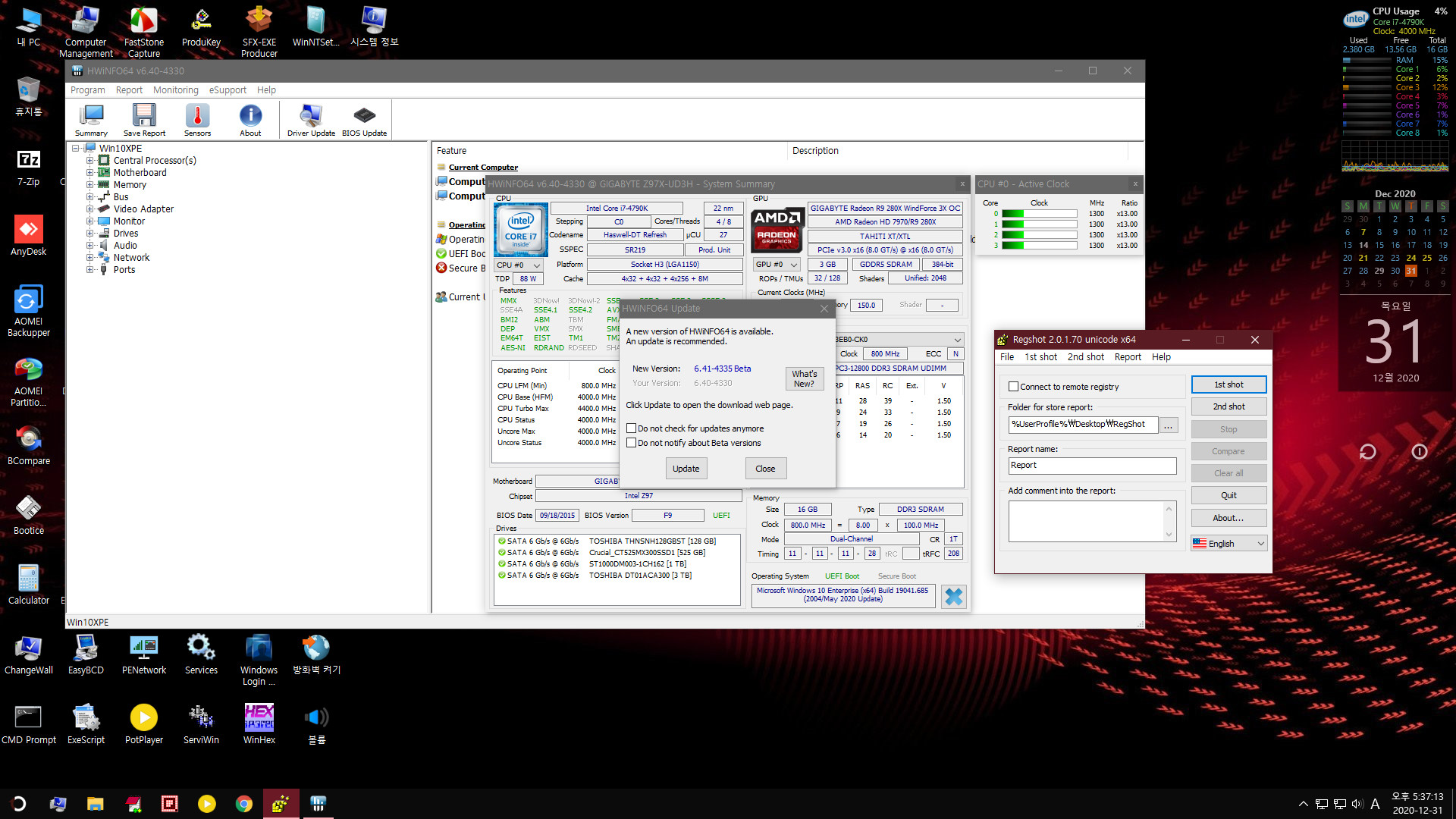Open the Monitoring menu
Screen dimensions: 1456x819
click(175, 90)
